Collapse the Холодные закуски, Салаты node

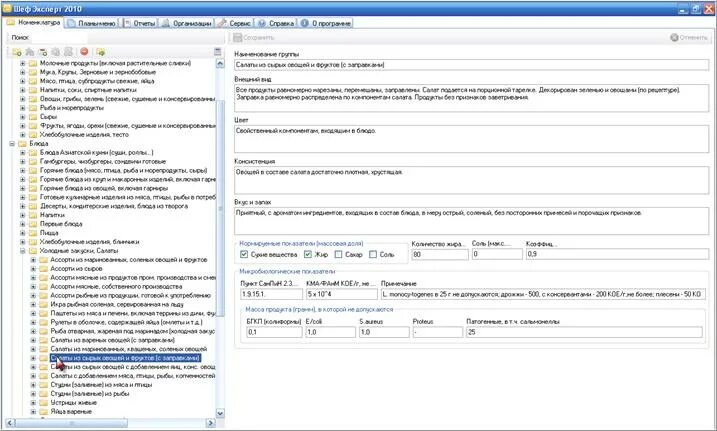22,251
